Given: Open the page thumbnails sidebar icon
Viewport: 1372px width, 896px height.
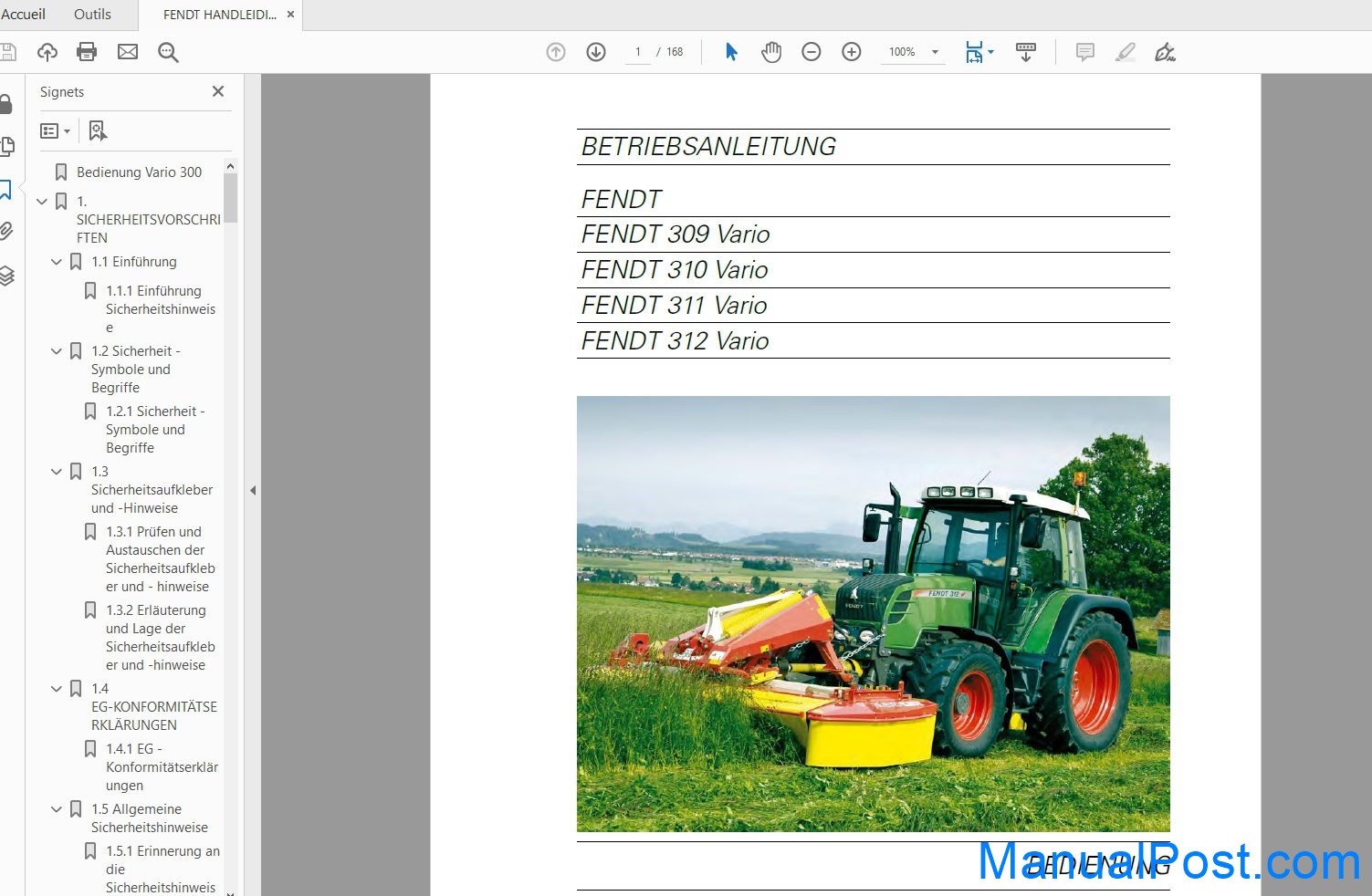Looking at the screenshot, I should [x=7, y=146].
